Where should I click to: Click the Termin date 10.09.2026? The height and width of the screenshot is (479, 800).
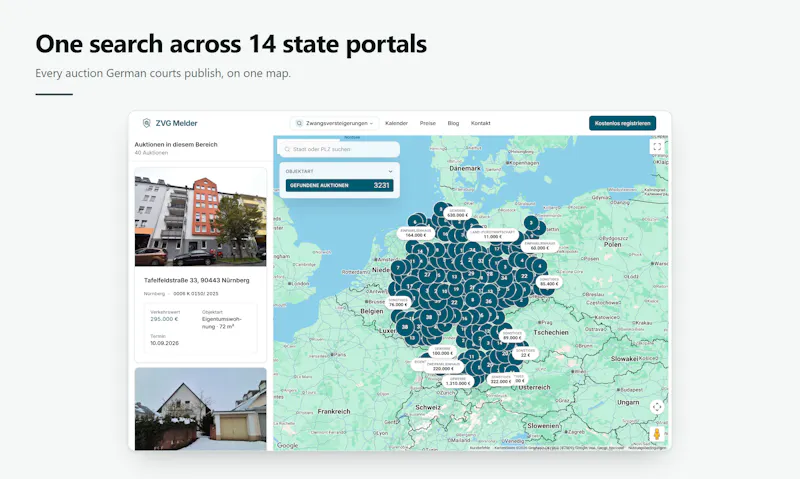(x=164, y=343)
